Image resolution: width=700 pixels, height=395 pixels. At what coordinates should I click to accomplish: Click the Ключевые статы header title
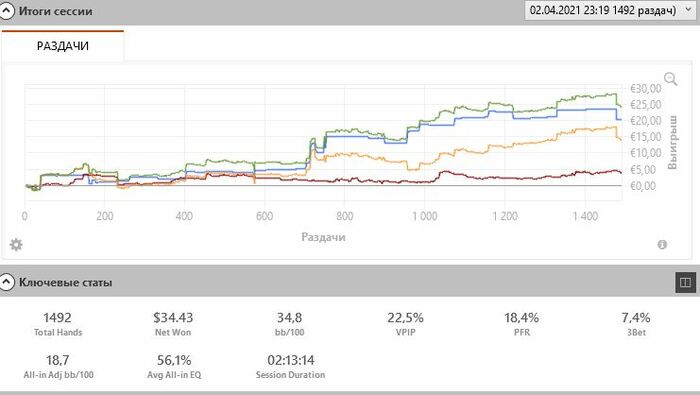click(65, 283)
